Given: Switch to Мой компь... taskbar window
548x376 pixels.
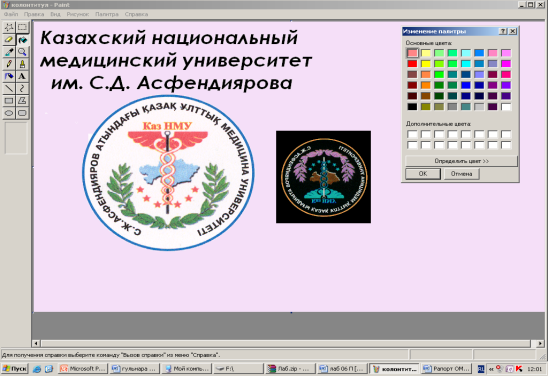Looking at the screenshot, I should [x=187, y=369].
